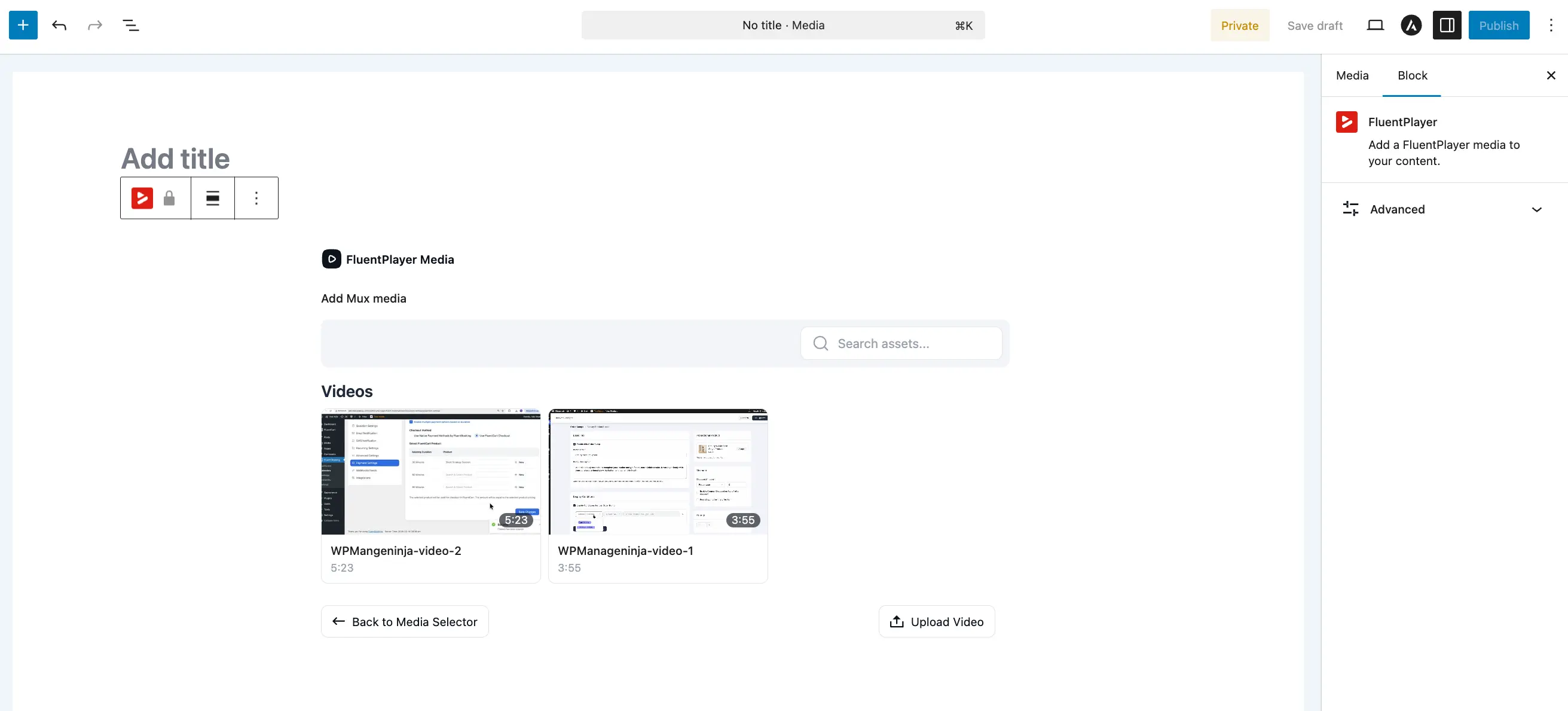Click the lock icon in block toolbar

[x=169, y=198]
